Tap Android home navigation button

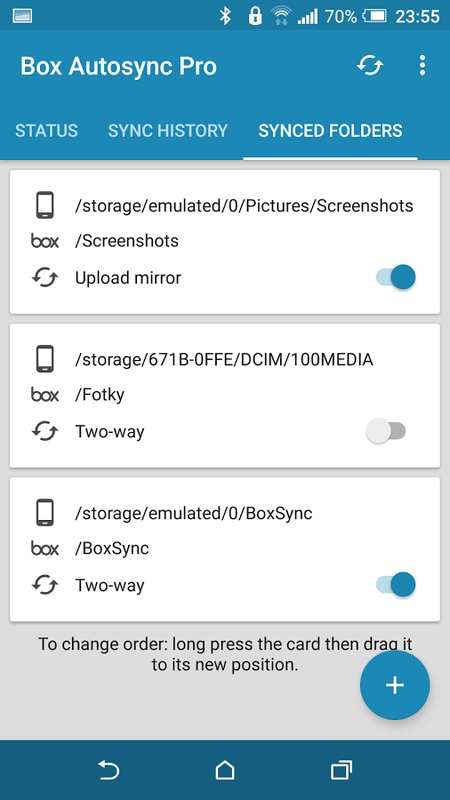pos(225,770)
